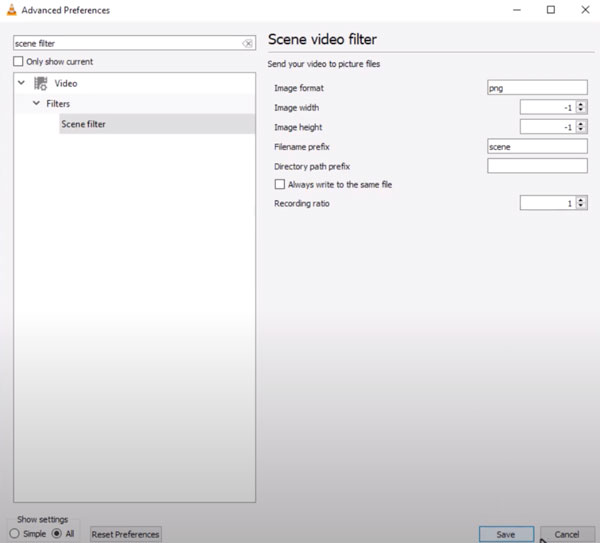Toggle Always write to the same file
This screenshot has width=600, height=543.
[x=280, y=184]
